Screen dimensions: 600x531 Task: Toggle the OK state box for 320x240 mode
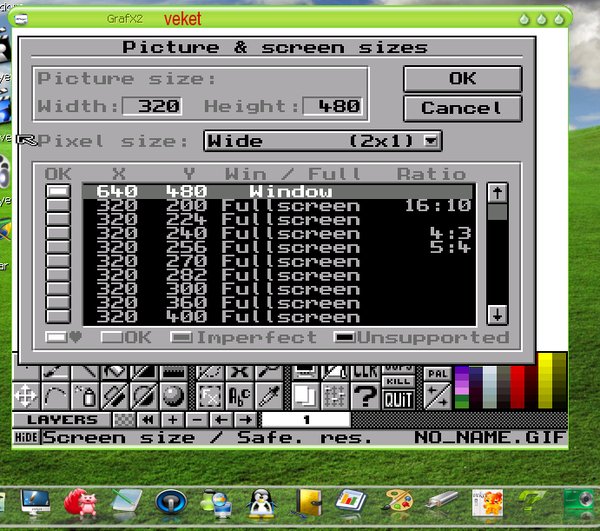coord(59,234)
